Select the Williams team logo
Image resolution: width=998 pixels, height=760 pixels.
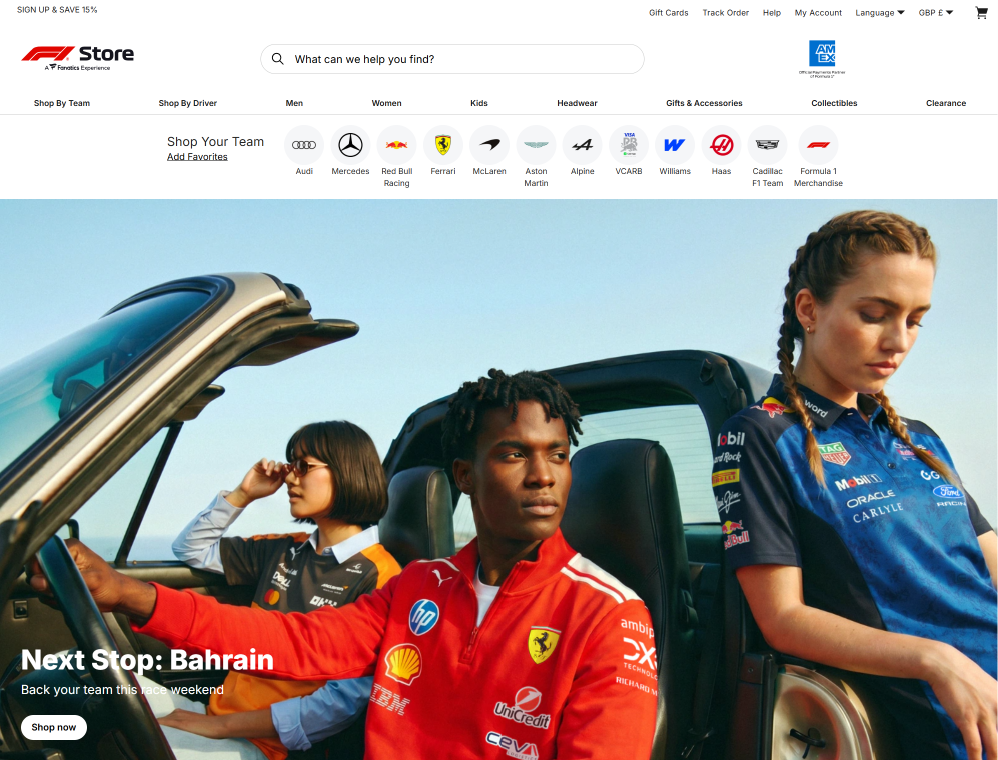click(x=675, y=145)
